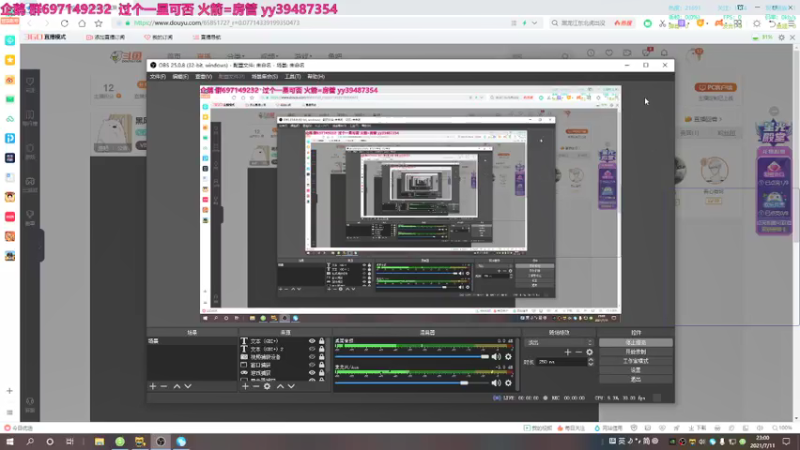The image size is (800, 450).
Task: Click the Exit button in OBS controls
Action: [x=636, y=379]
